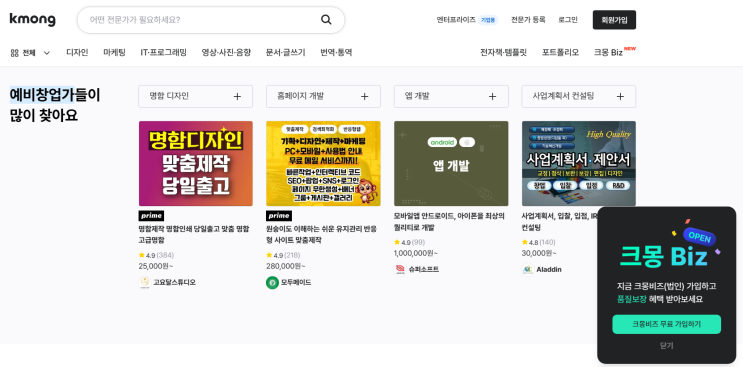Click the 엔터프라이즈 기업용 link

pyautogui.click(x=467, y=20)
